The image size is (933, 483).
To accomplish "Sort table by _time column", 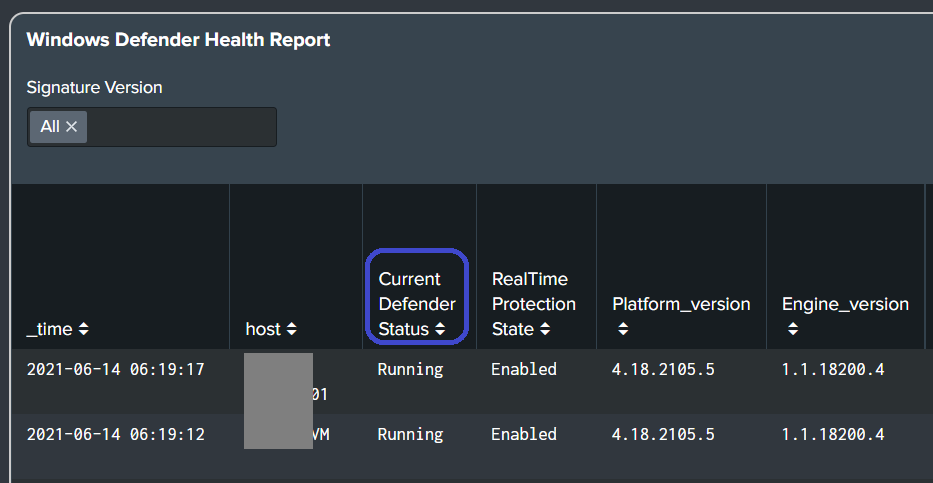I will (83, 329).
